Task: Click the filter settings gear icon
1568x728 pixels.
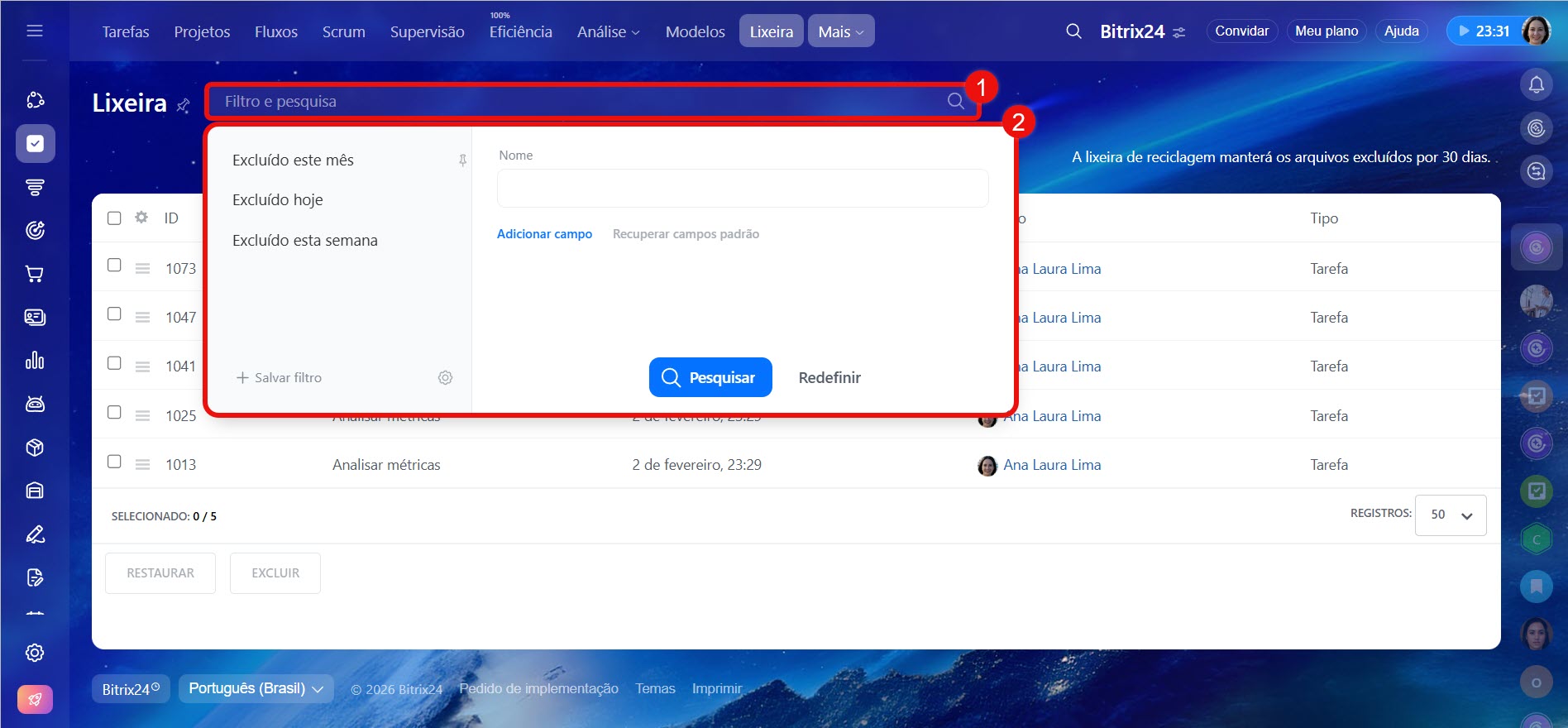Action: pos(445,377)
